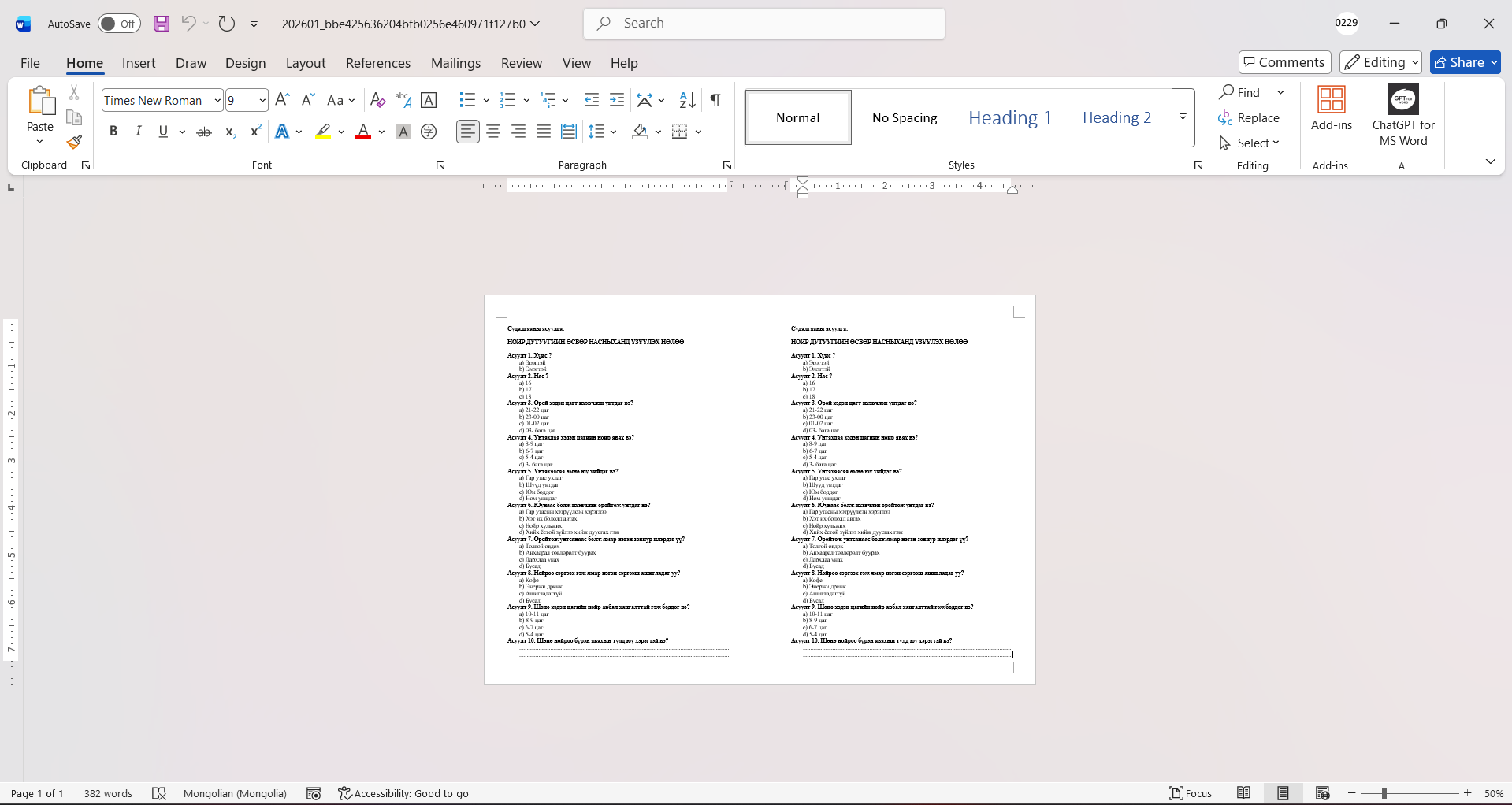1512x805 pixels.
Task: Apply strikethrough formatting
Action: (204, 132)
